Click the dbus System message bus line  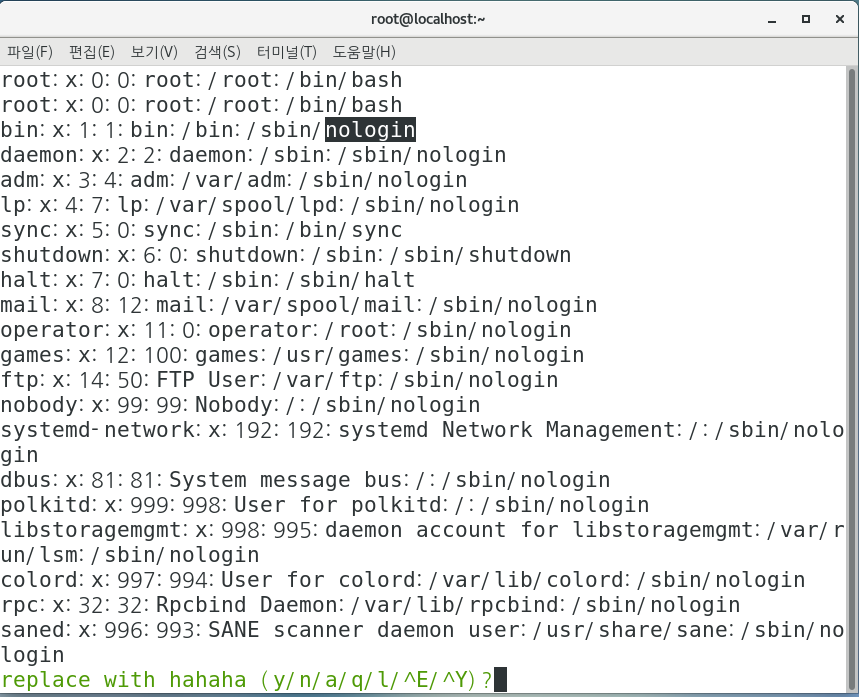pyautogui.click(x=305, y=480)
